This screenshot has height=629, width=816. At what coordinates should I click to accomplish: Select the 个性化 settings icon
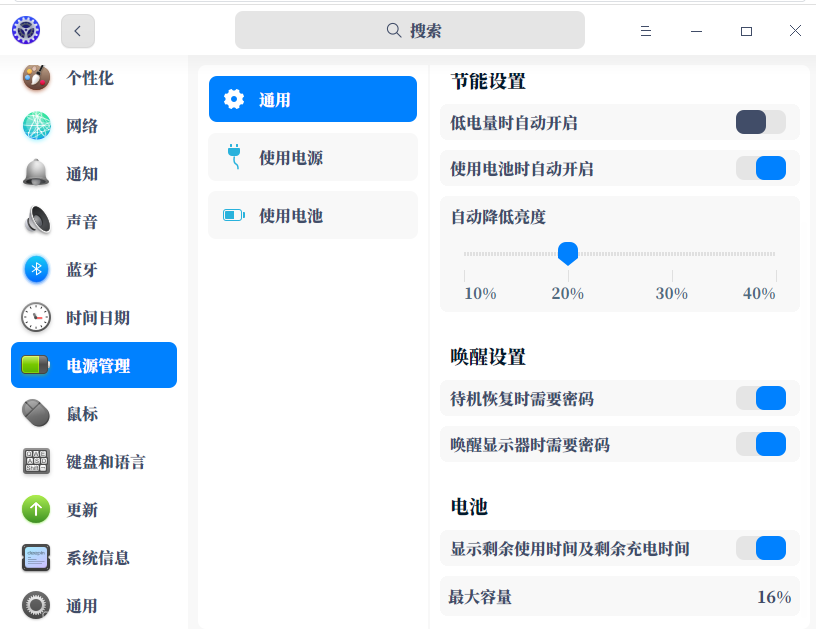[x=36, y=77]
